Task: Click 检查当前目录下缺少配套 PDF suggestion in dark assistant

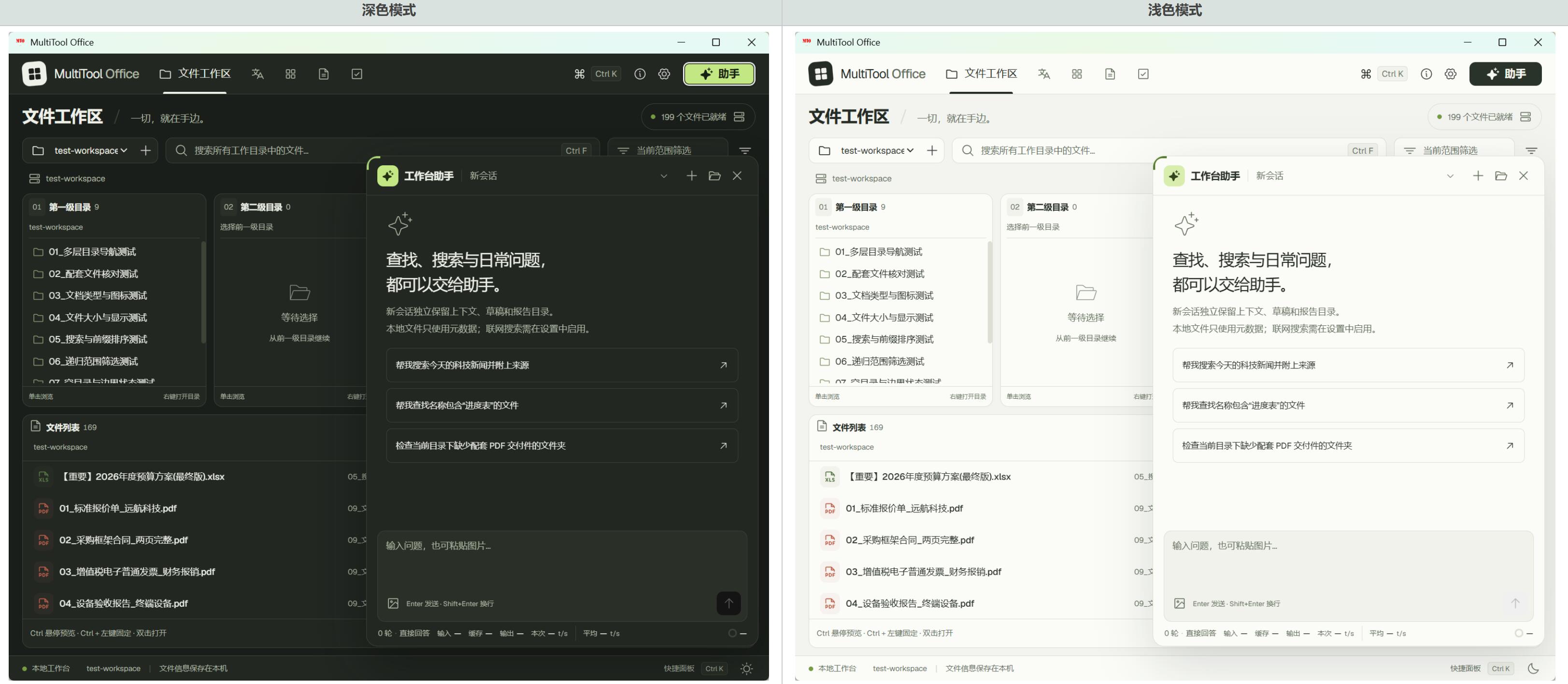Action: (562, 445)
